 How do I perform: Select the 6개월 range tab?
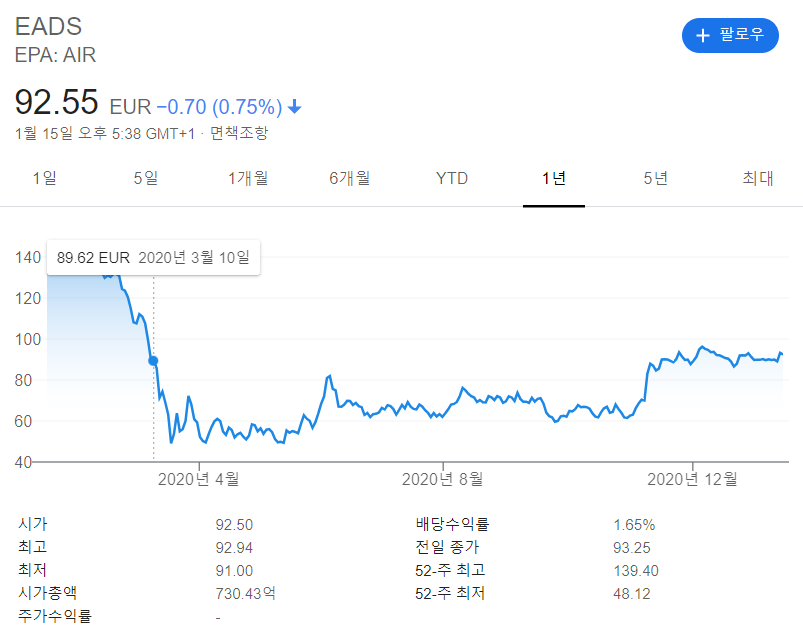(349, 178)
